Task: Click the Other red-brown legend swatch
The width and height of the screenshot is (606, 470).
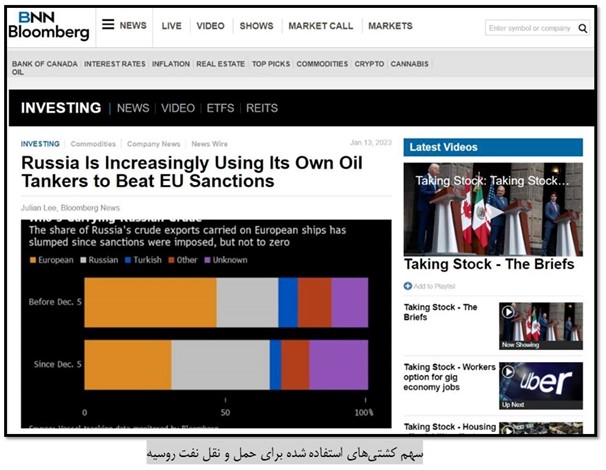Action: pos(172,260)
